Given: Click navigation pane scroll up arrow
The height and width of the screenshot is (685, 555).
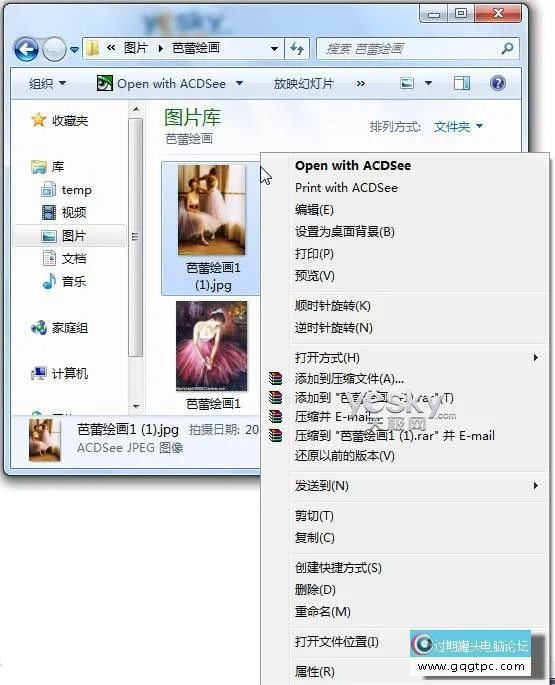Looking at the screenshot, I should 136,109.
